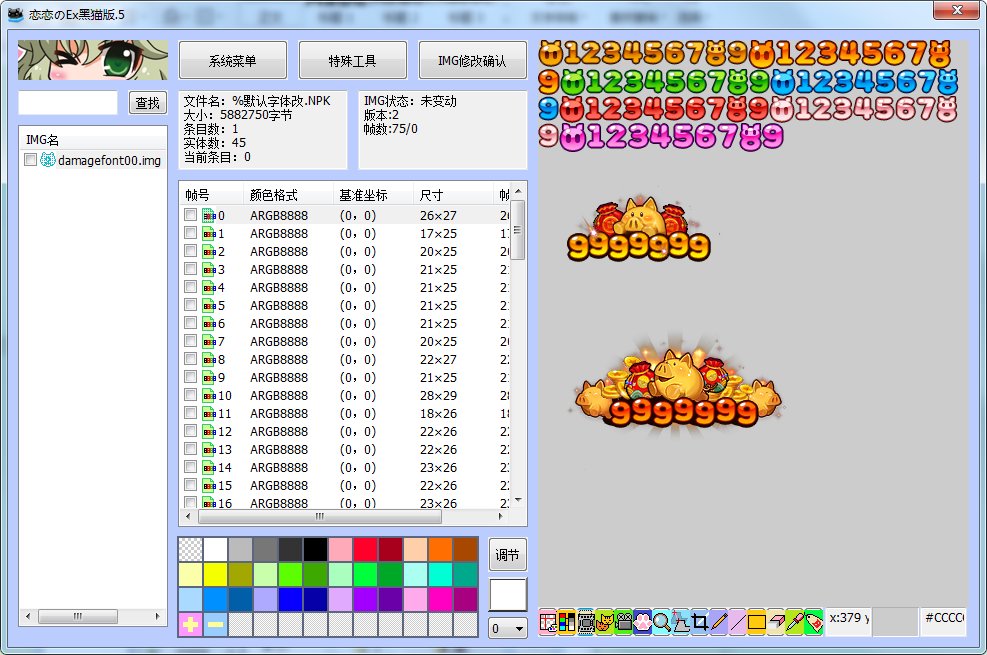The width and height of the screenshot is (987, 655).
Task: Click the IMG list scroll-right arrow
Action: pos(157,616)
